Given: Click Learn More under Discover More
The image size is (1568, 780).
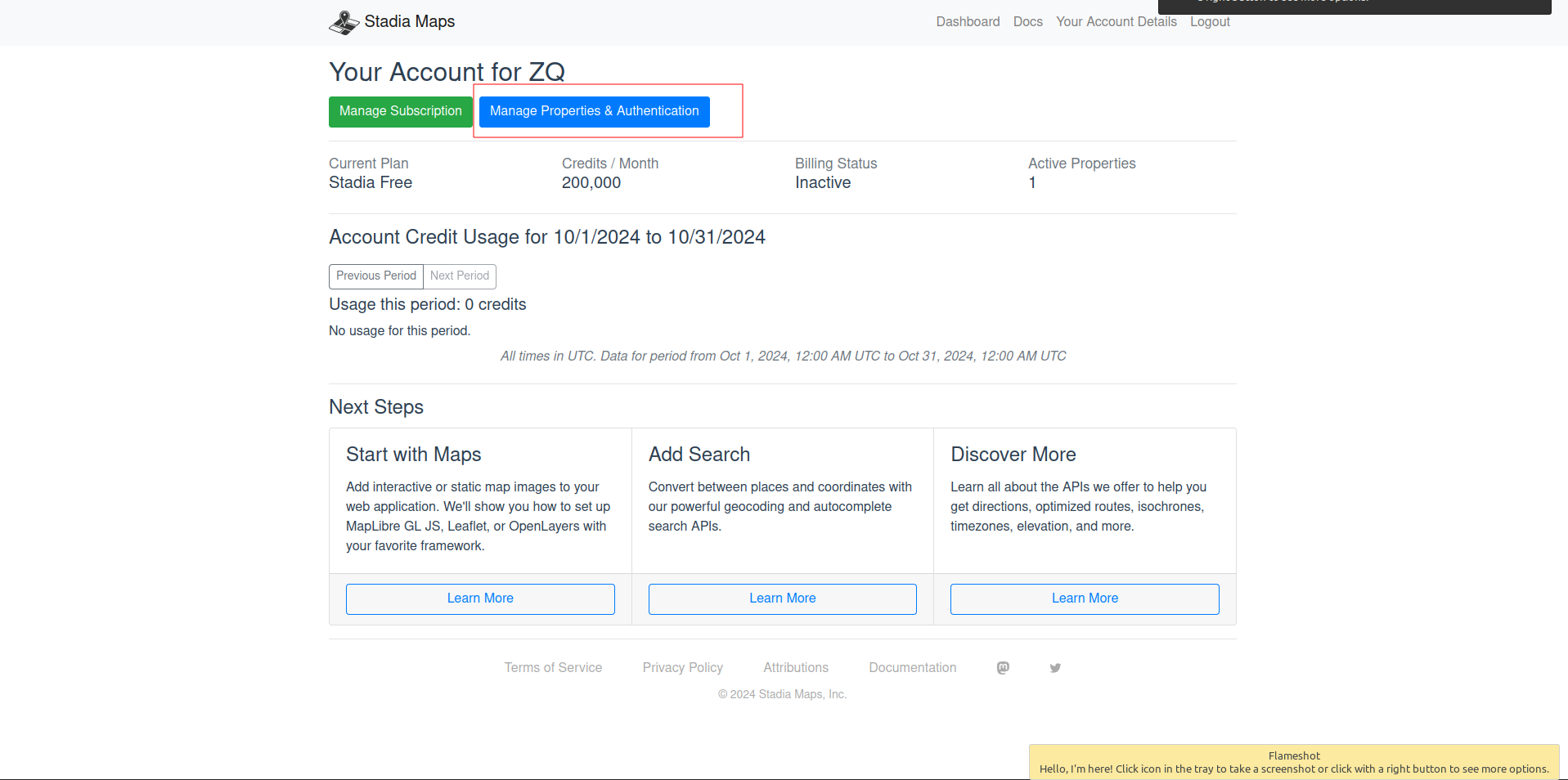Looking at the screenshot, I should (x=1085, y=598).
